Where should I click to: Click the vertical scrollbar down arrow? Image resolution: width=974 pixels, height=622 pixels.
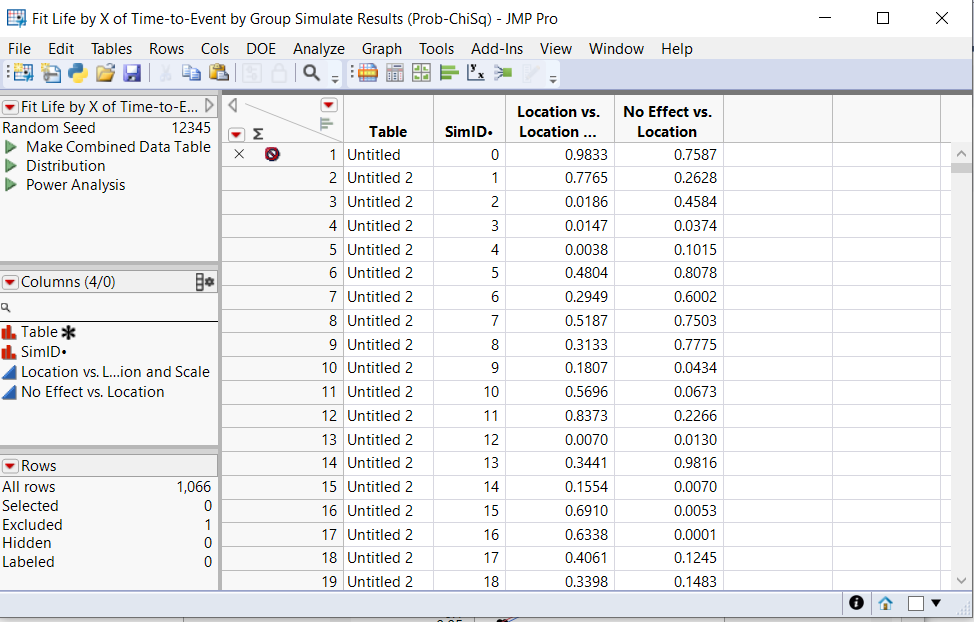961,580
